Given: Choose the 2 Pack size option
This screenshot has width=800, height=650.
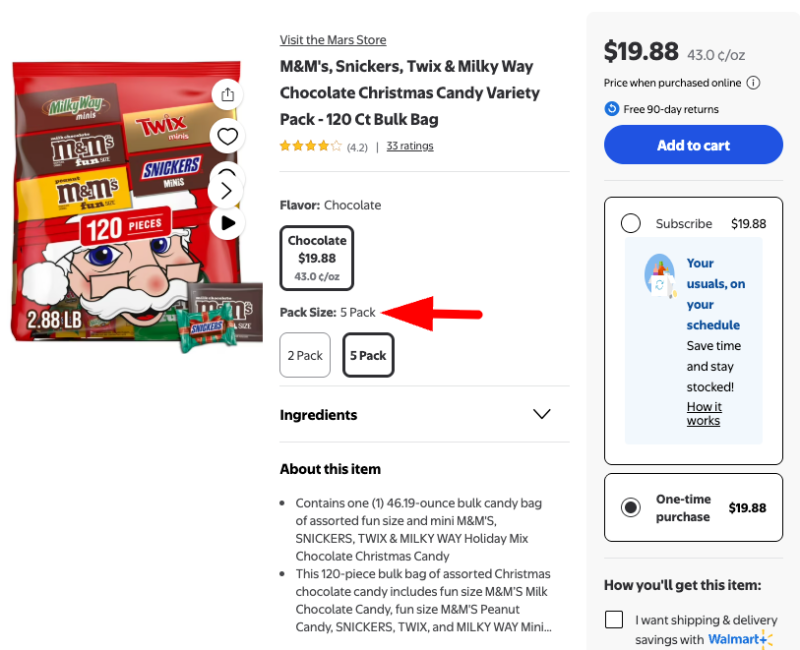Looking at the screenshot, I should click(x=305, y=355).
